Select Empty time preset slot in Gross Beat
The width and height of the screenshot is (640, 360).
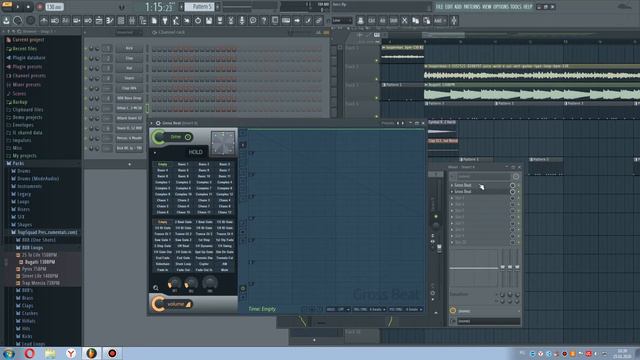[162, 164]
